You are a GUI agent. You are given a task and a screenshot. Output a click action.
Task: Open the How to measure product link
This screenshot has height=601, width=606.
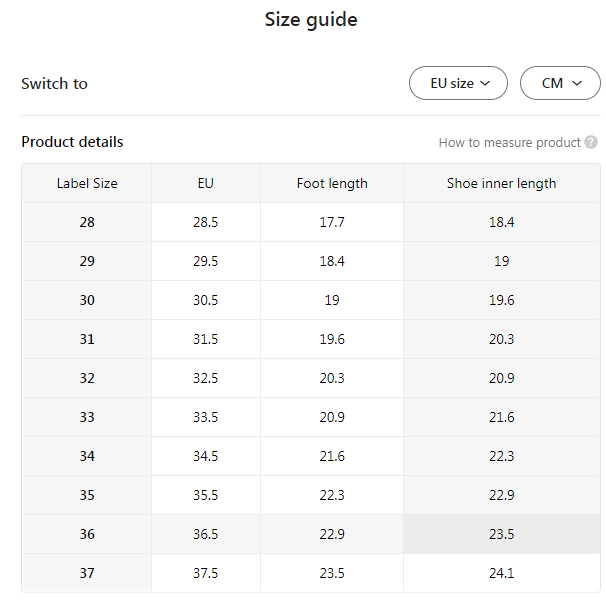click(509, 143)
